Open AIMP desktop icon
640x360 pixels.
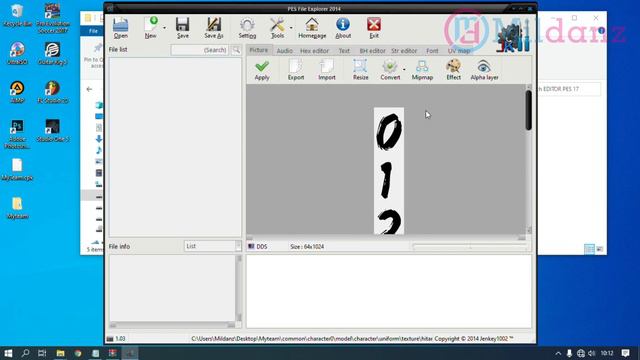point(17,92)
